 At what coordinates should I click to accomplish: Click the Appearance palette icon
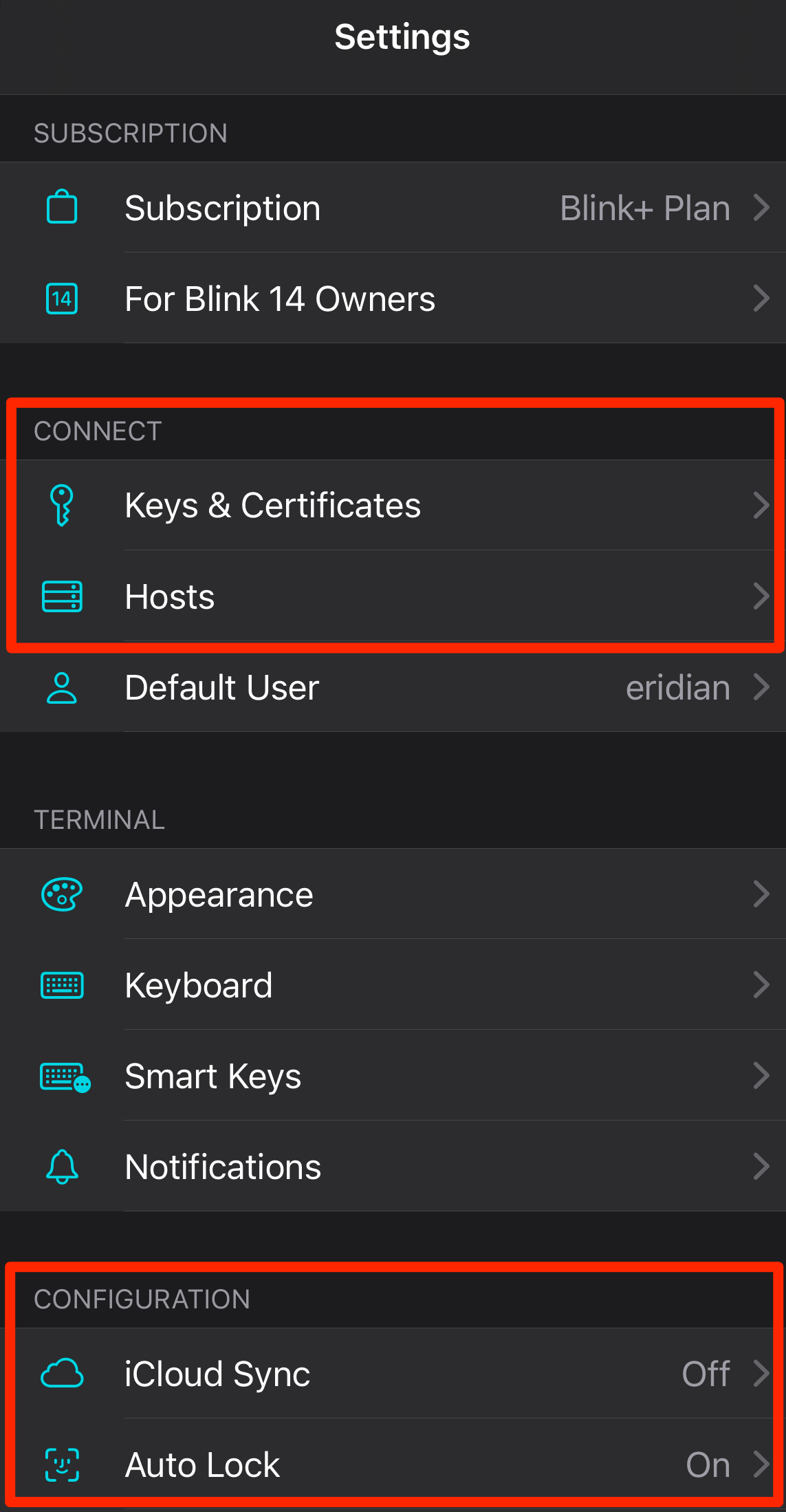pos(62,894)
